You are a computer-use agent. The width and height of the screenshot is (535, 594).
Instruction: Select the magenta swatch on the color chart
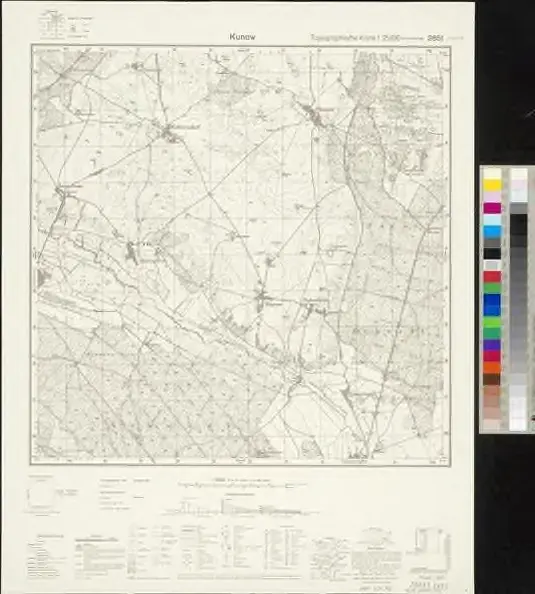(x=492, y=208)
